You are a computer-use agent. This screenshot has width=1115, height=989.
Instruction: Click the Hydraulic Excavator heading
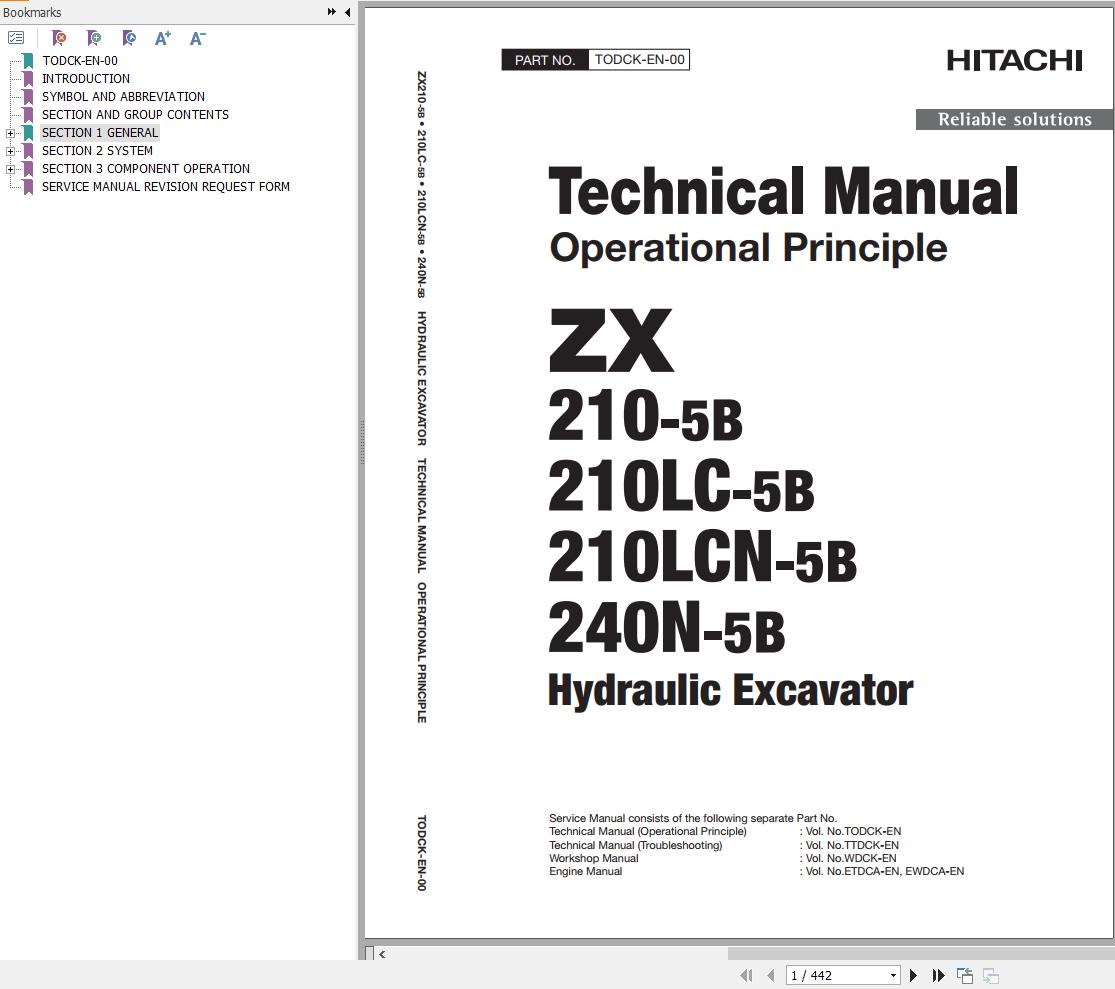tap(731, 691)
